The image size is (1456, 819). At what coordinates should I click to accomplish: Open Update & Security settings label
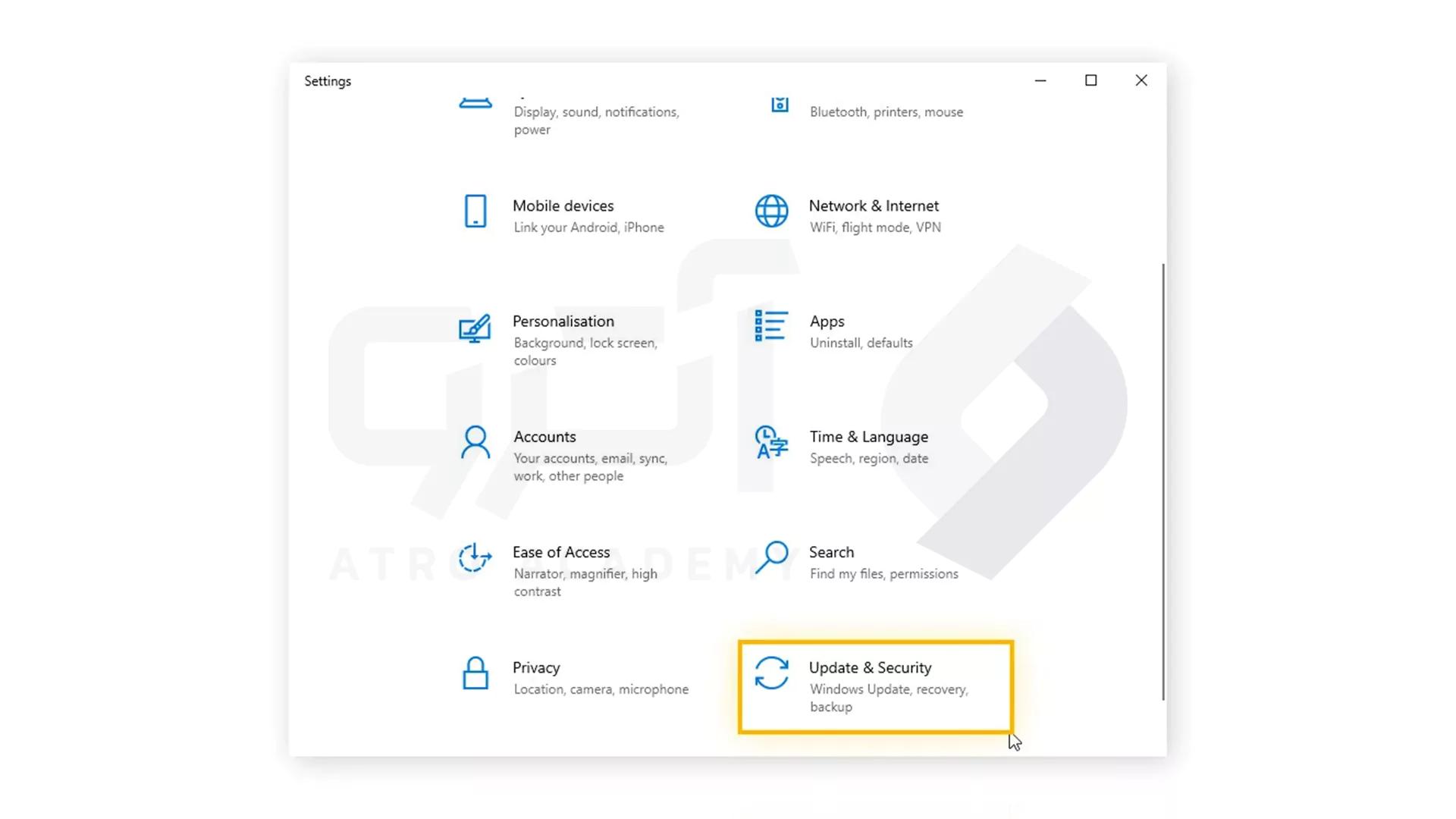[x=870, y=668]
